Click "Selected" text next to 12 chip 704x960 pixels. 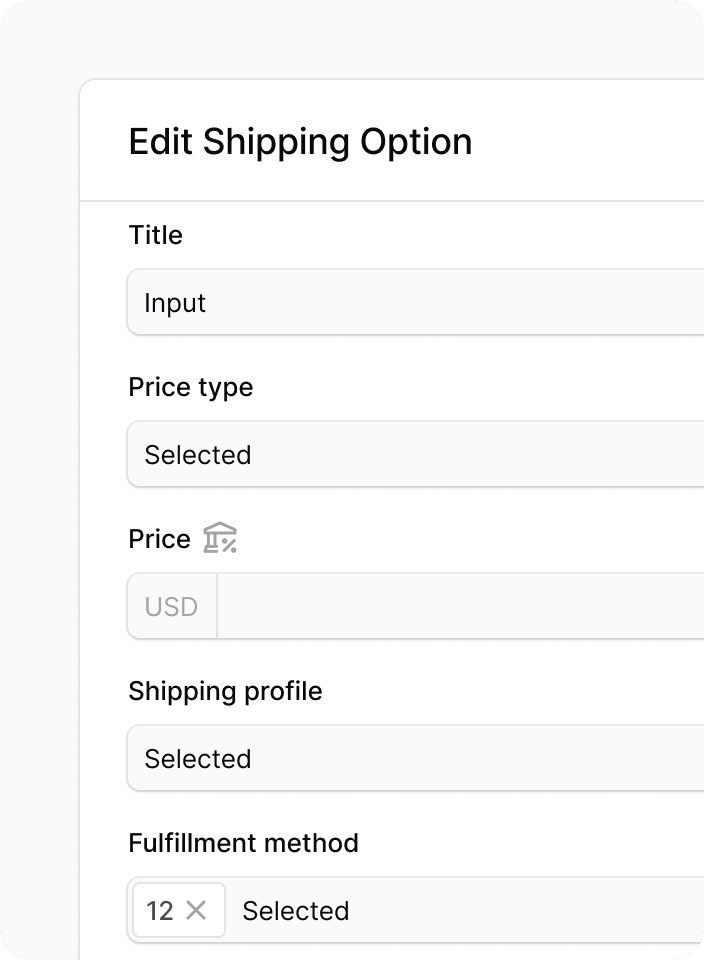click(x=296, y=911)
